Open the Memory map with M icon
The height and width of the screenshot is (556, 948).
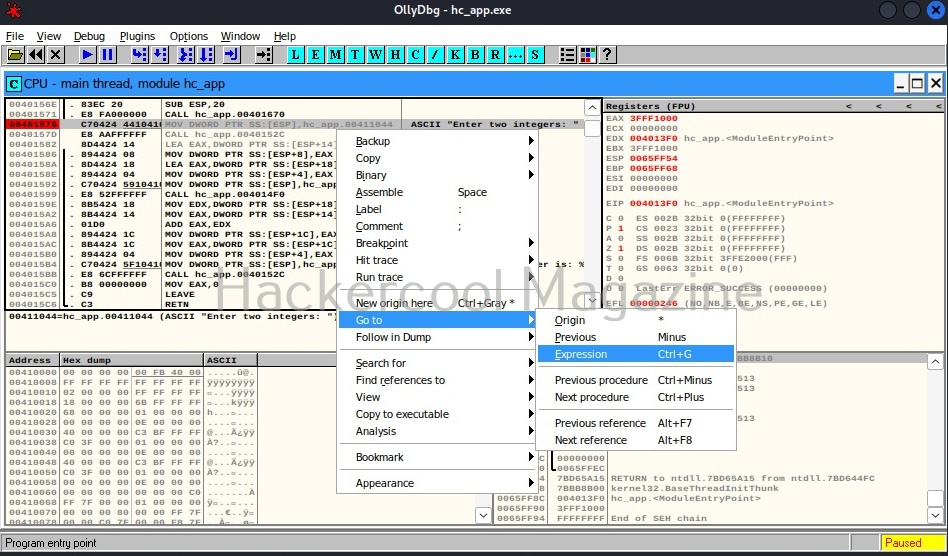click(x=335, y=55)
